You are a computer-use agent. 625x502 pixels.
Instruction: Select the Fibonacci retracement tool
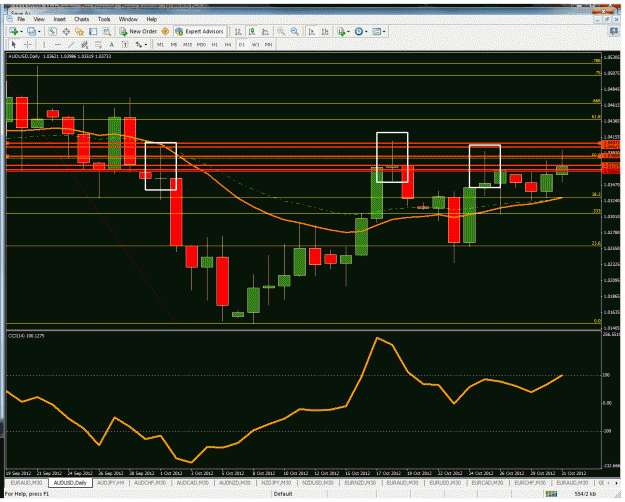point(98,44)
